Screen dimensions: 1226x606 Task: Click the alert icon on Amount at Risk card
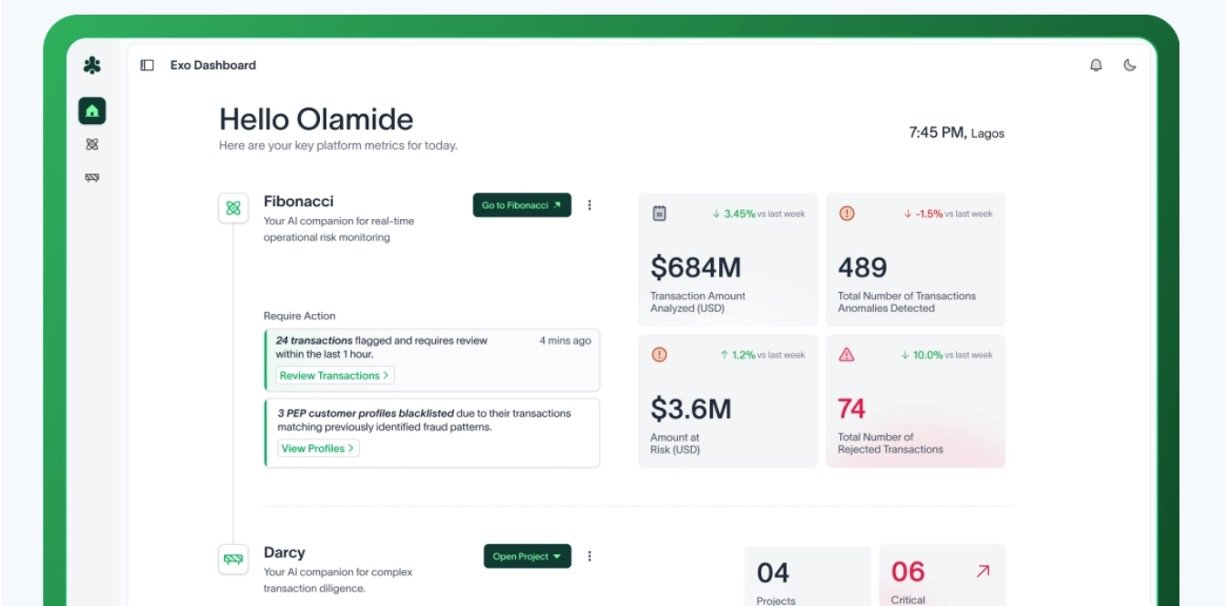(x=659, y=354)
